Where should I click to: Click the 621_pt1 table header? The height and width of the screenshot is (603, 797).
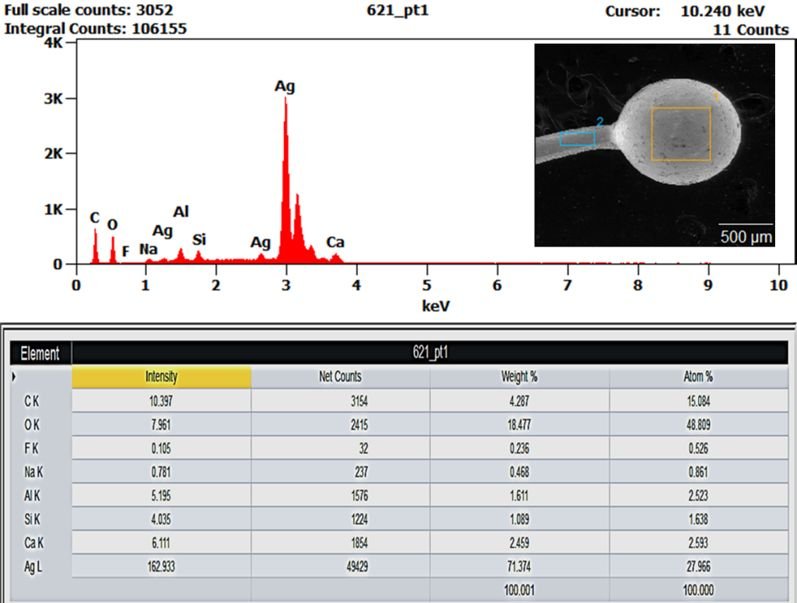coord(430,353)
